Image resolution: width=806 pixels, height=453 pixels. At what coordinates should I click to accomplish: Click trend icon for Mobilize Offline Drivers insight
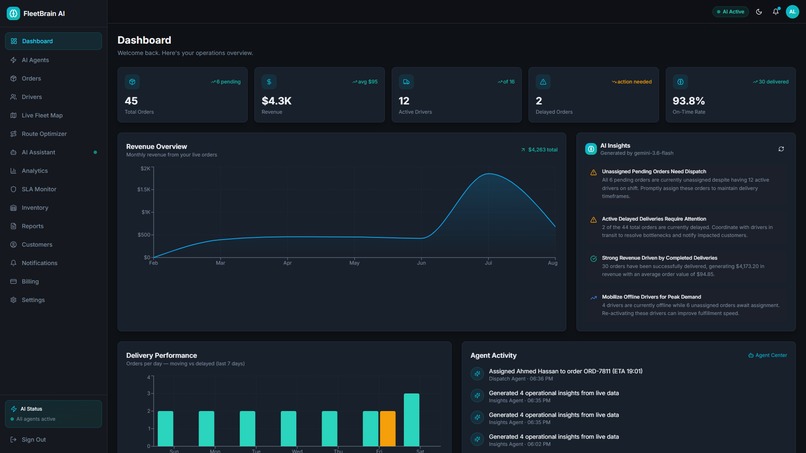click(x=593, y=298)
